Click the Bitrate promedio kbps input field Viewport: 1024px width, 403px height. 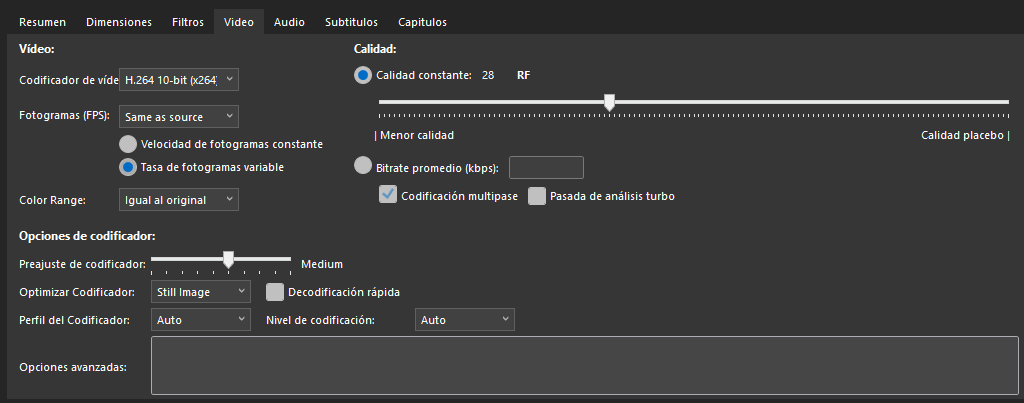click(546, 168)
